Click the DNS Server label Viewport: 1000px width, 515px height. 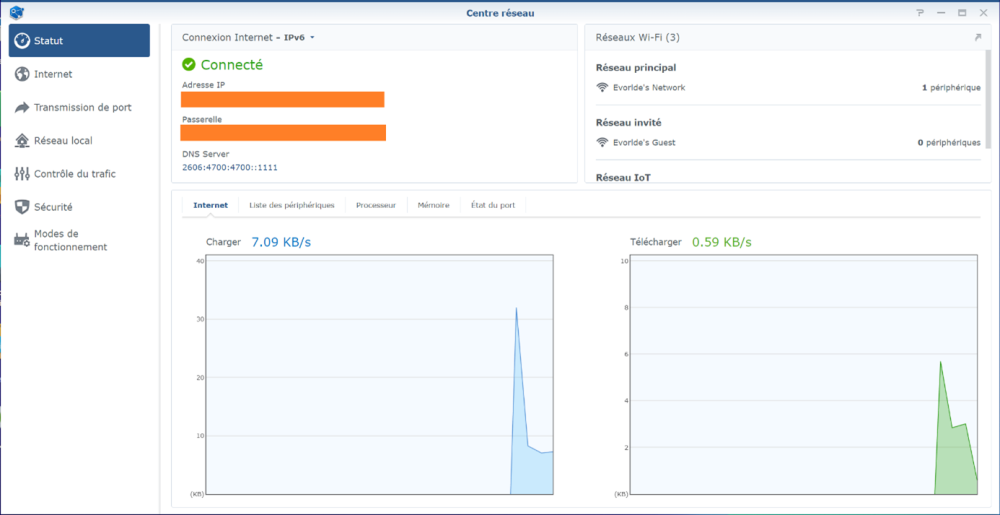pyautogui.click(x=205, y=154)
